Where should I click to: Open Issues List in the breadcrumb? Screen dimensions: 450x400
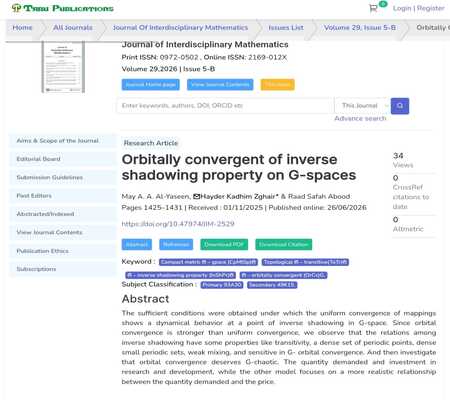286,28
